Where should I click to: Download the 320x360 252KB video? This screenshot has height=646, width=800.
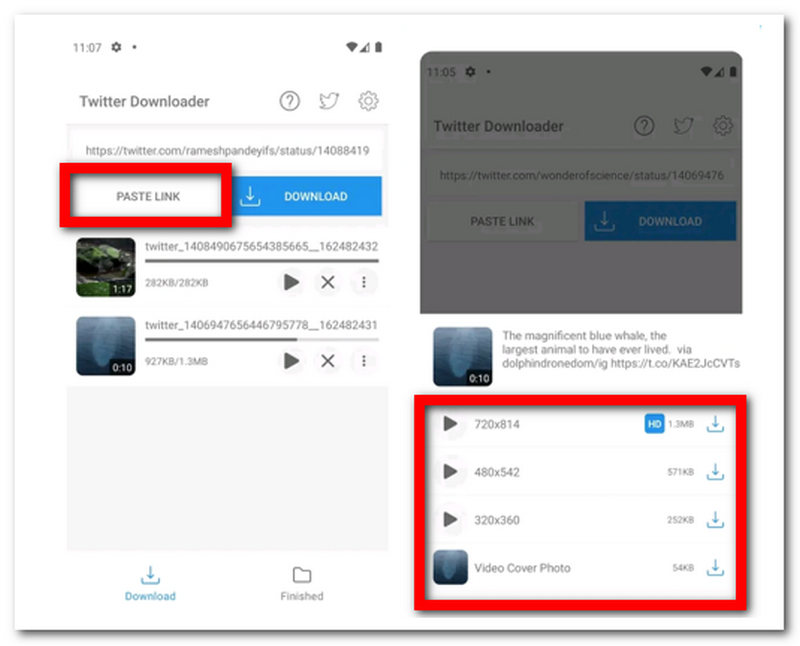click(x=715, y=519)
